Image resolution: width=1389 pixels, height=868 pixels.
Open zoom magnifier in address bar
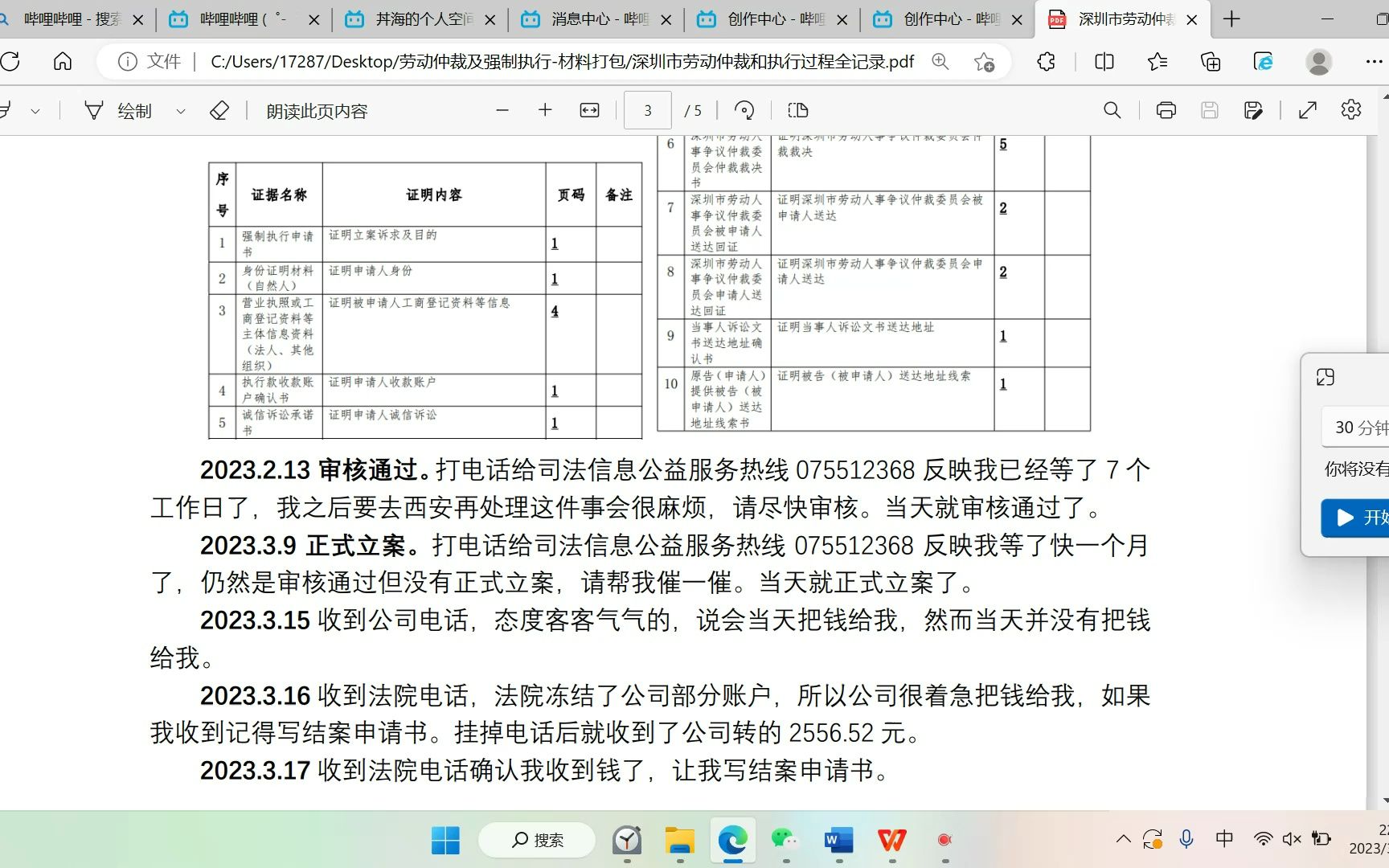(x=940, y=62)
